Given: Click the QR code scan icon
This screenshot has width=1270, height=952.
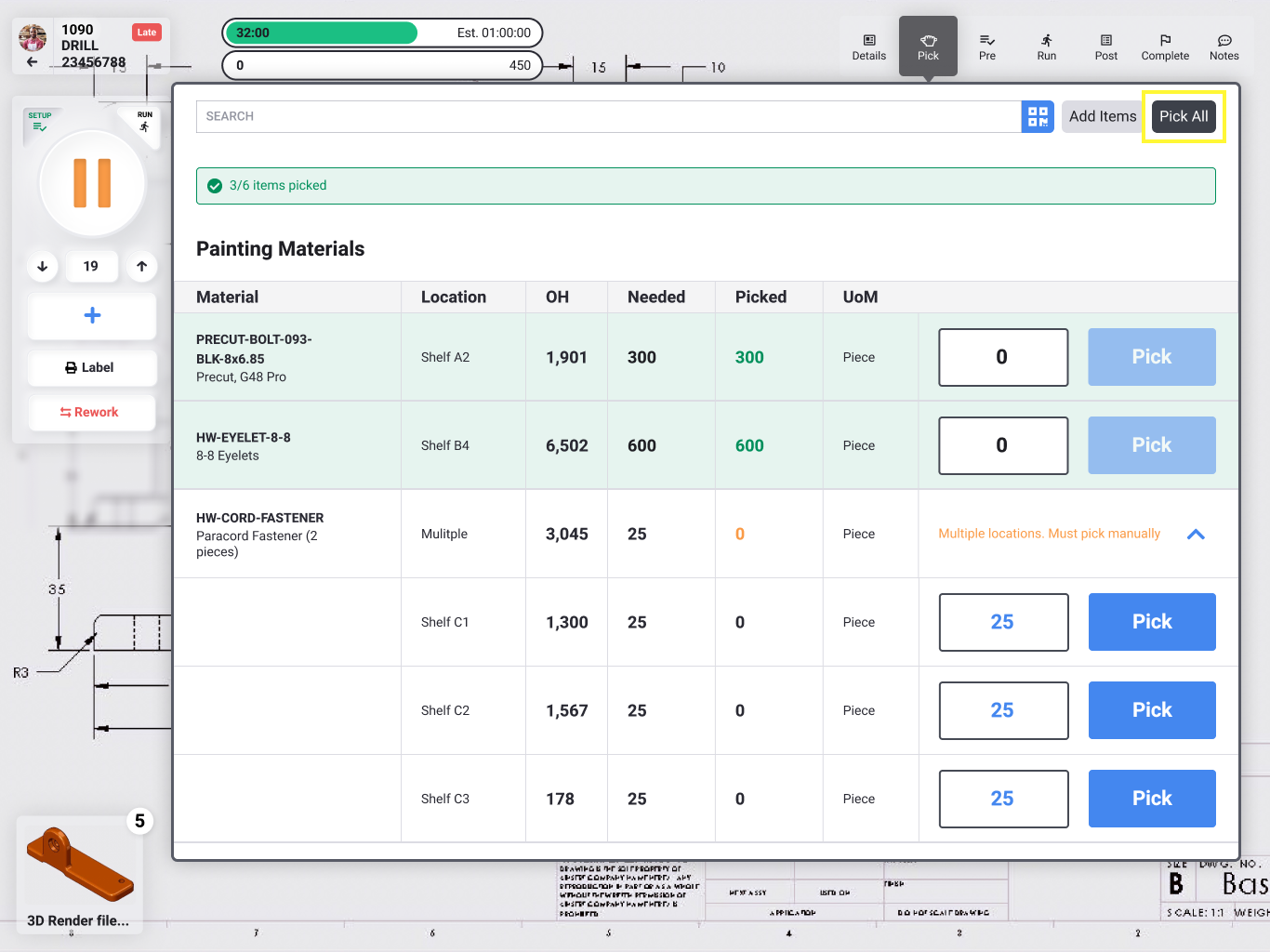Looking at the screenshot, I should coord(1038,116).
